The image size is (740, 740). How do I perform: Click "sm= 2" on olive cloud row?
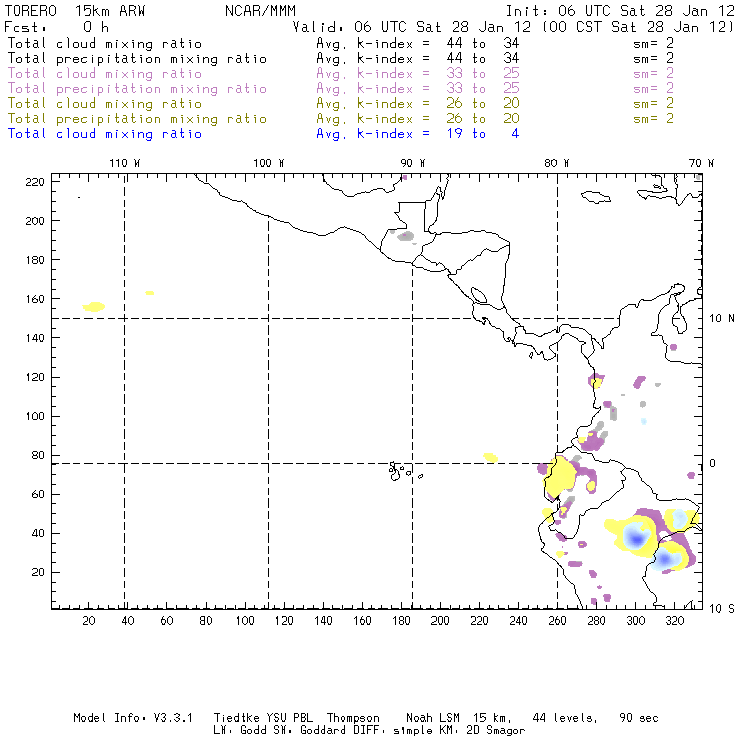coord(653,103)
